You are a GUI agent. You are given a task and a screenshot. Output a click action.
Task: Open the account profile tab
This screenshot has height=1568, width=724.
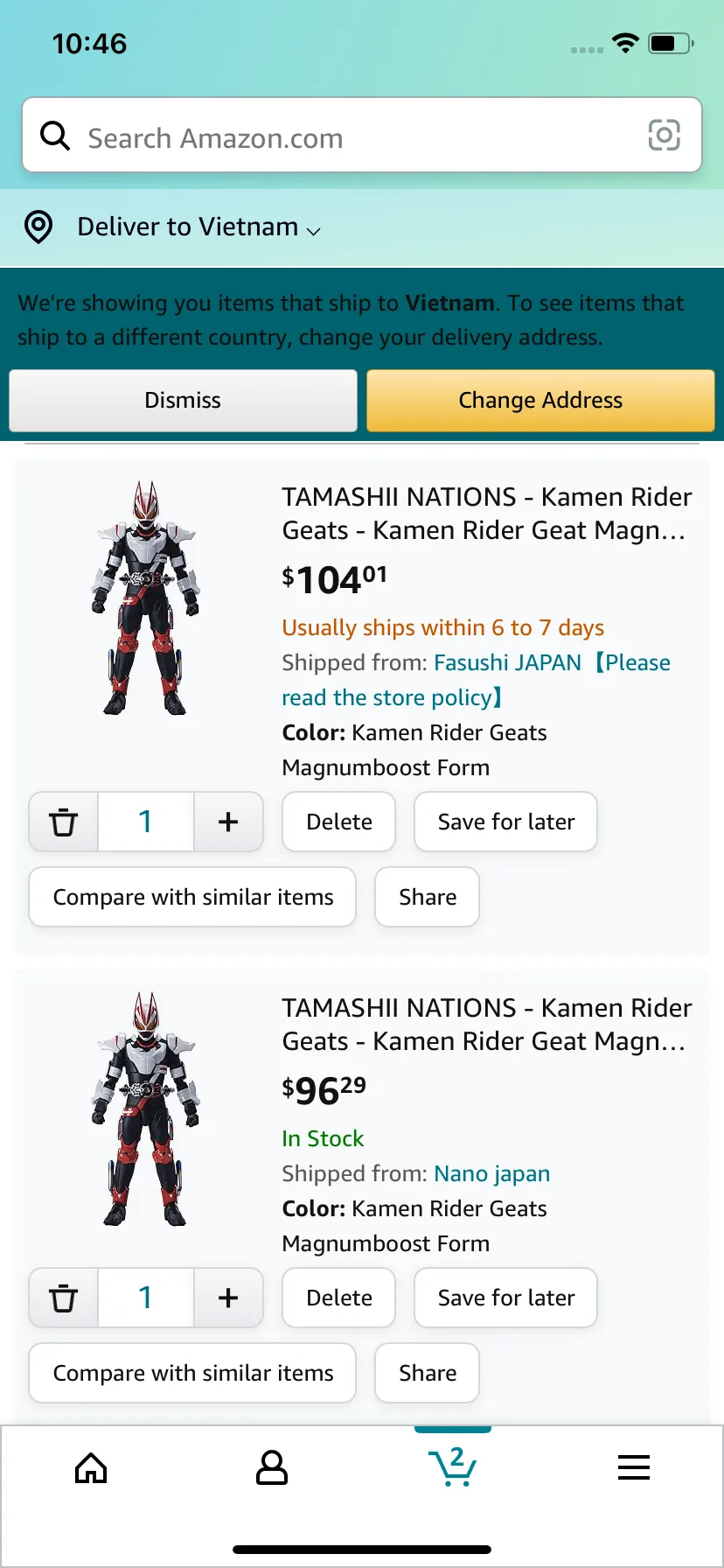[x=272, y=1468]
